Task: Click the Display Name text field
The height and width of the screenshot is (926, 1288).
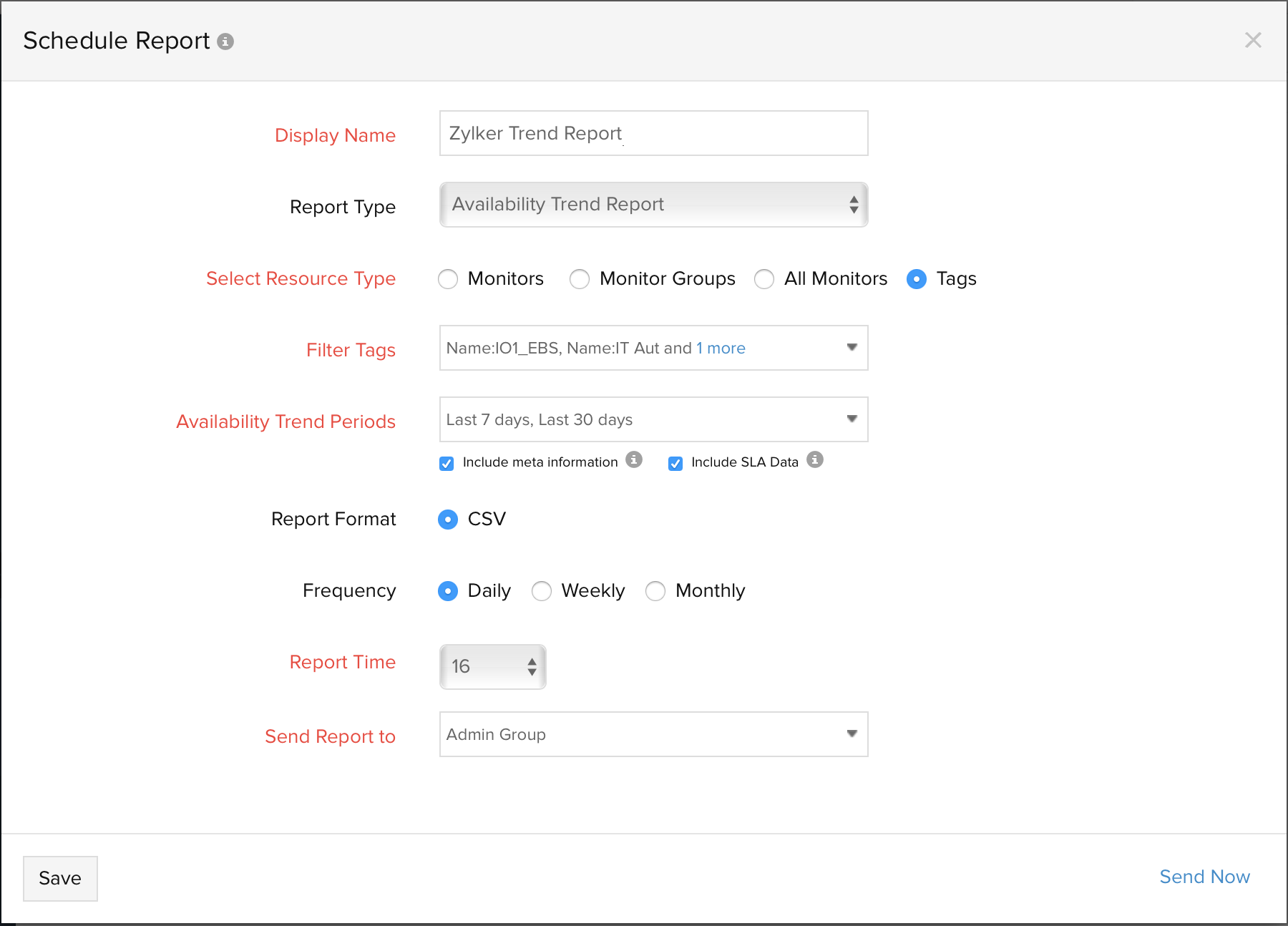Action: pyautogui.click(x=653, y=133)
